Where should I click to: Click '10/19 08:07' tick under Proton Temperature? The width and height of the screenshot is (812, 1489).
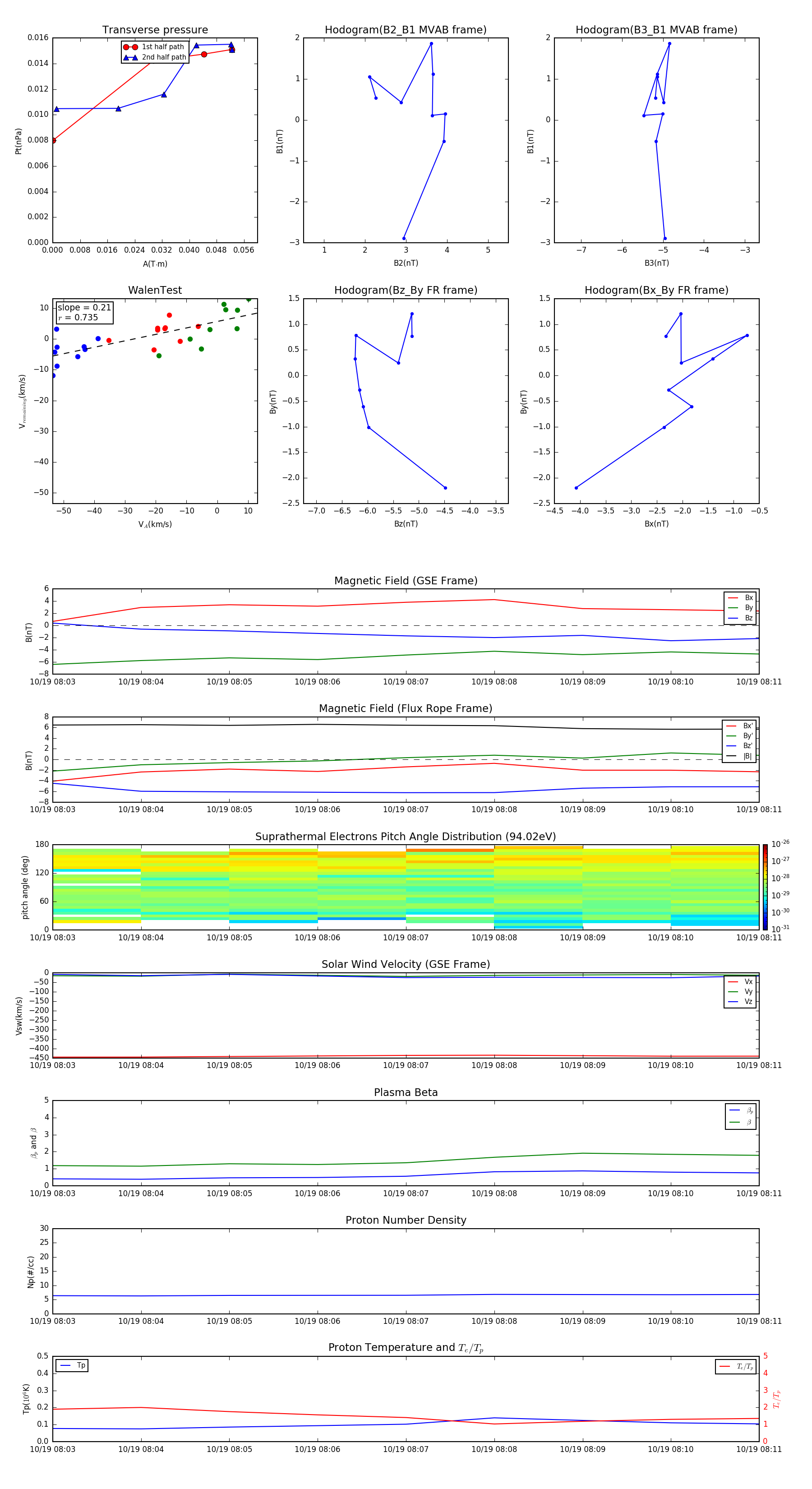[406, 1449]
